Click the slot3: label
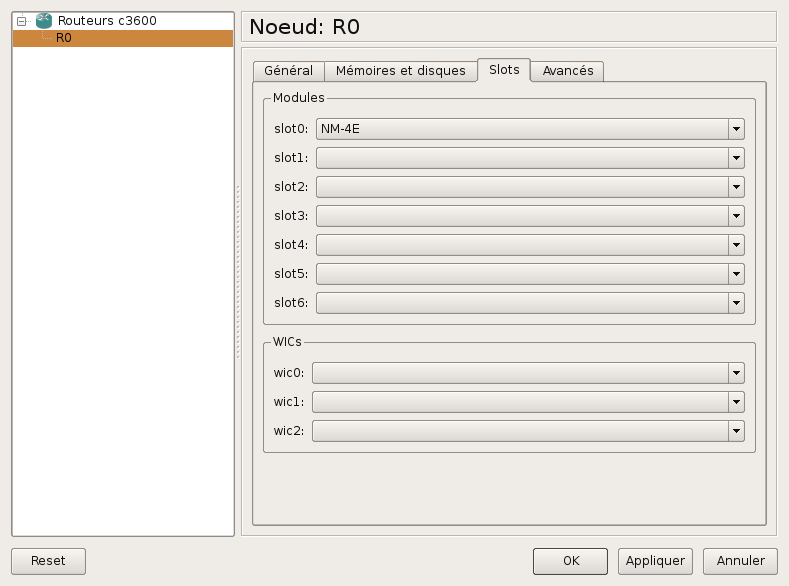The image size is (789, 586). [x=291, y=216]
